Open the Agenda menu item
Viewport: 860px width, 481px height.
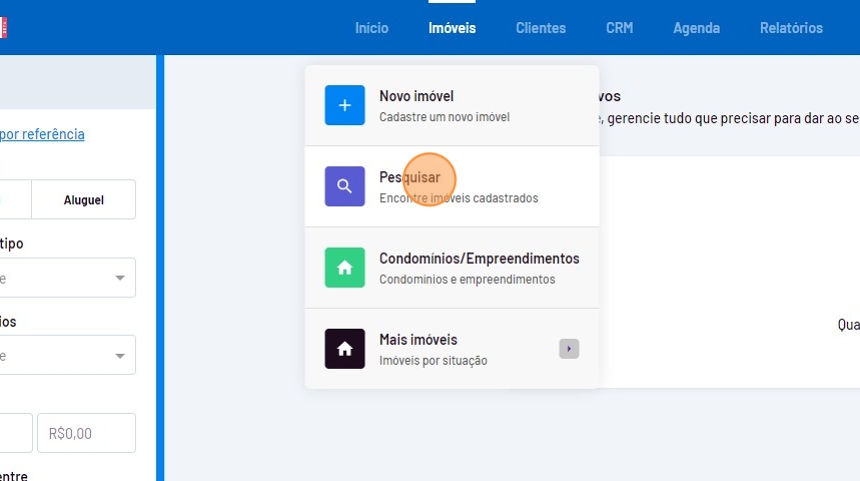pos(696,28)
